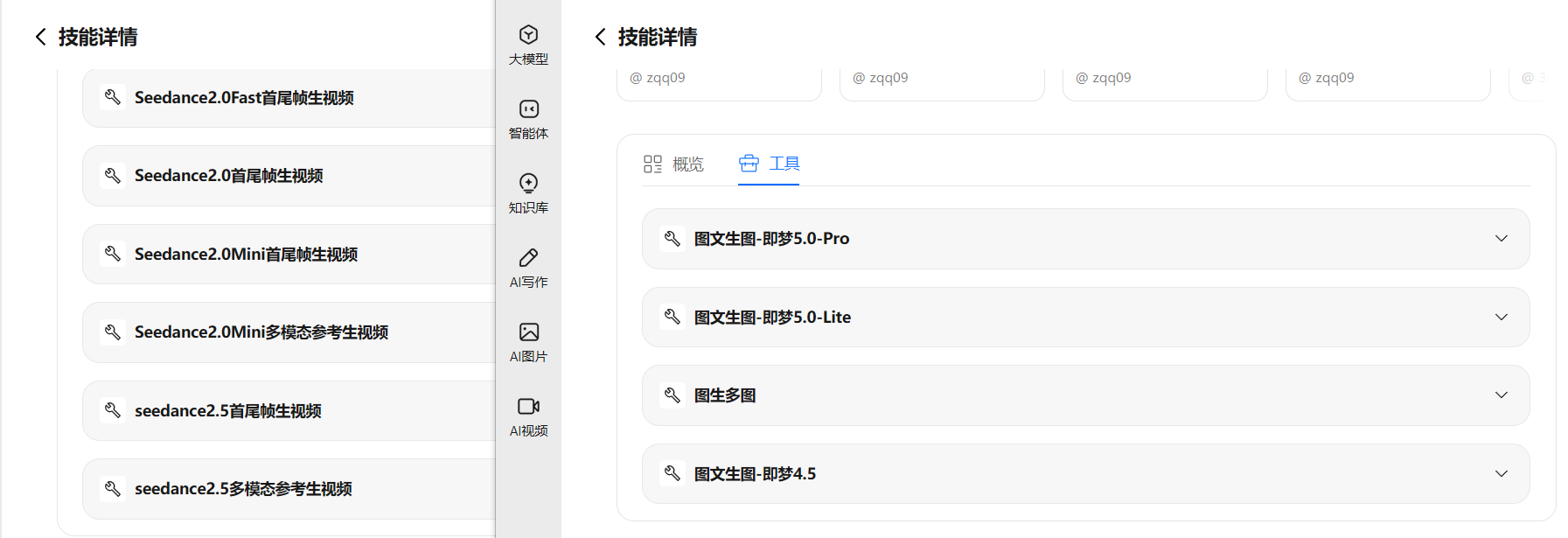Screen dimensions: 1568x538
Task: Open the seedance2.5多模态参考生视频 tool row
Action: [289, 489]
